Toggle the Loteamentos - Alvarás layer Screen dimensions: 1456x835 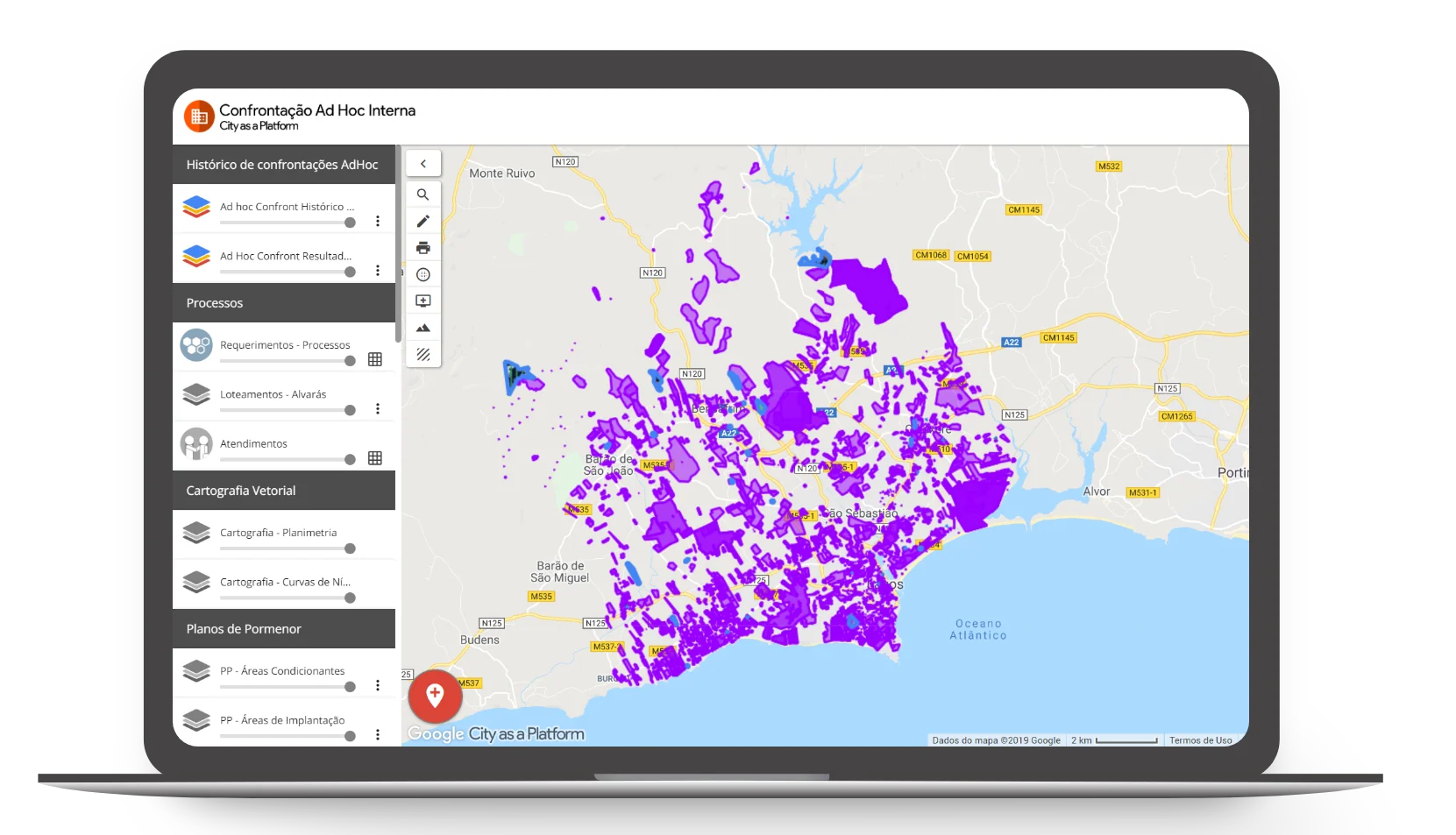(x=349, y=409)
